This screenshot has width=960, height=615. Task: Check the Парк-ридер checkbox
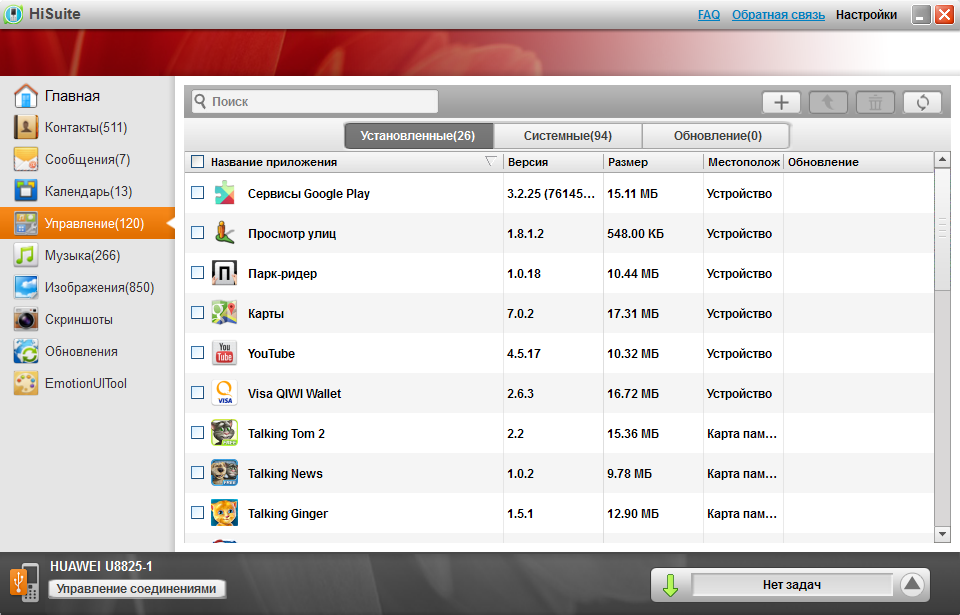click(197, 273)
